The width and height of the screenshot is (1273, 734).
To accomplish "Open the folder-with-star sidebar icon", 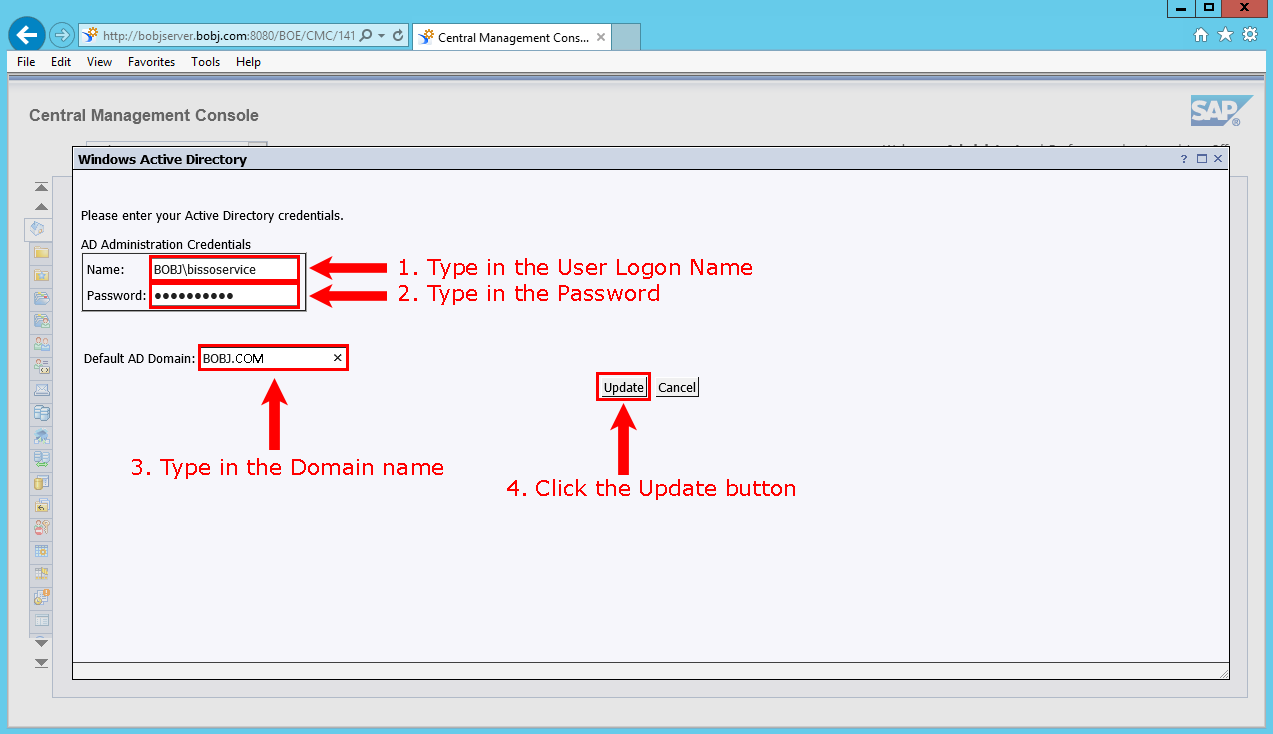I will [x=41, y=275].
